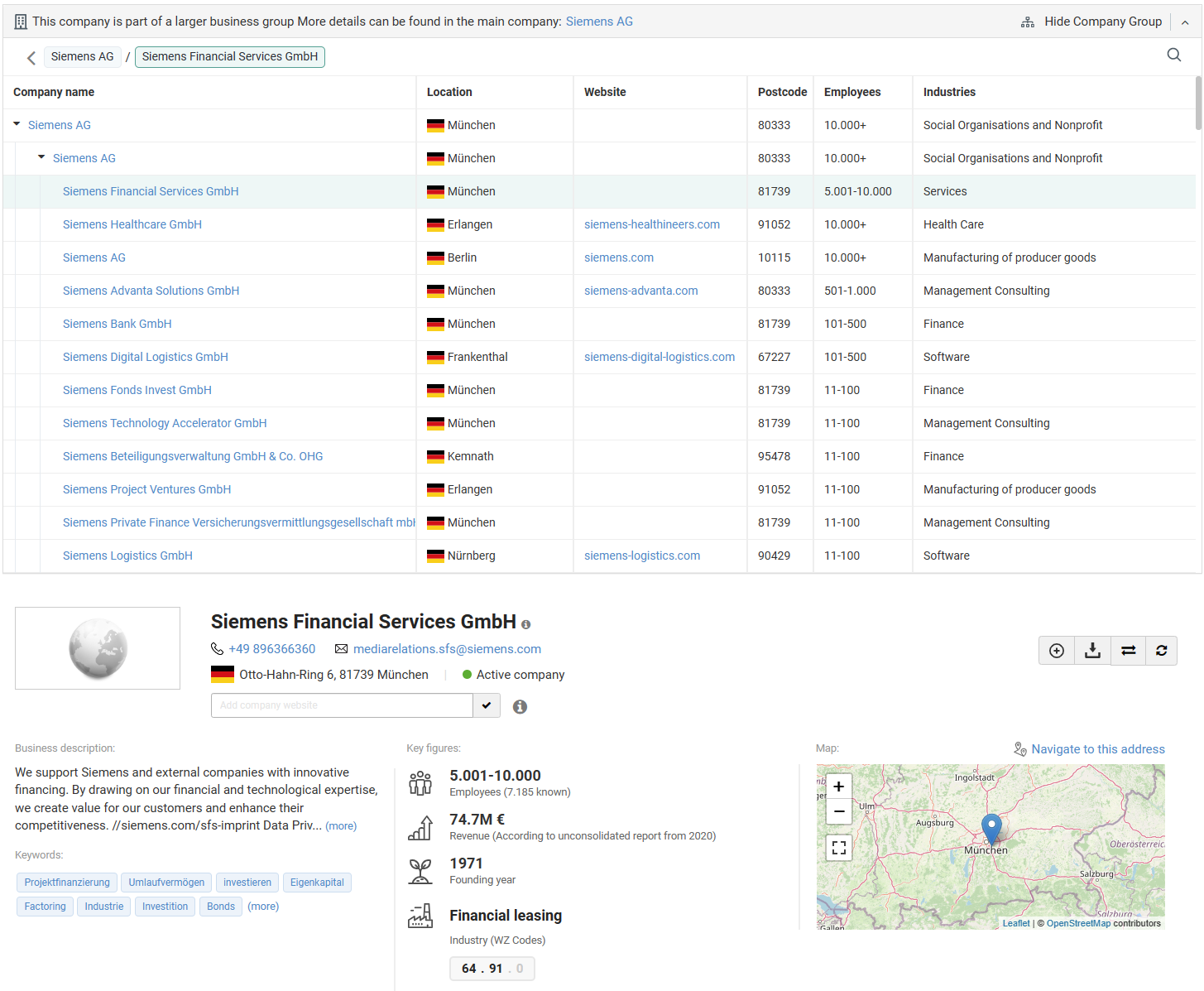Collapse the top-level Siemens AG tree node
The height and width of the screenshot is (991, 1204).
[17, 124]
